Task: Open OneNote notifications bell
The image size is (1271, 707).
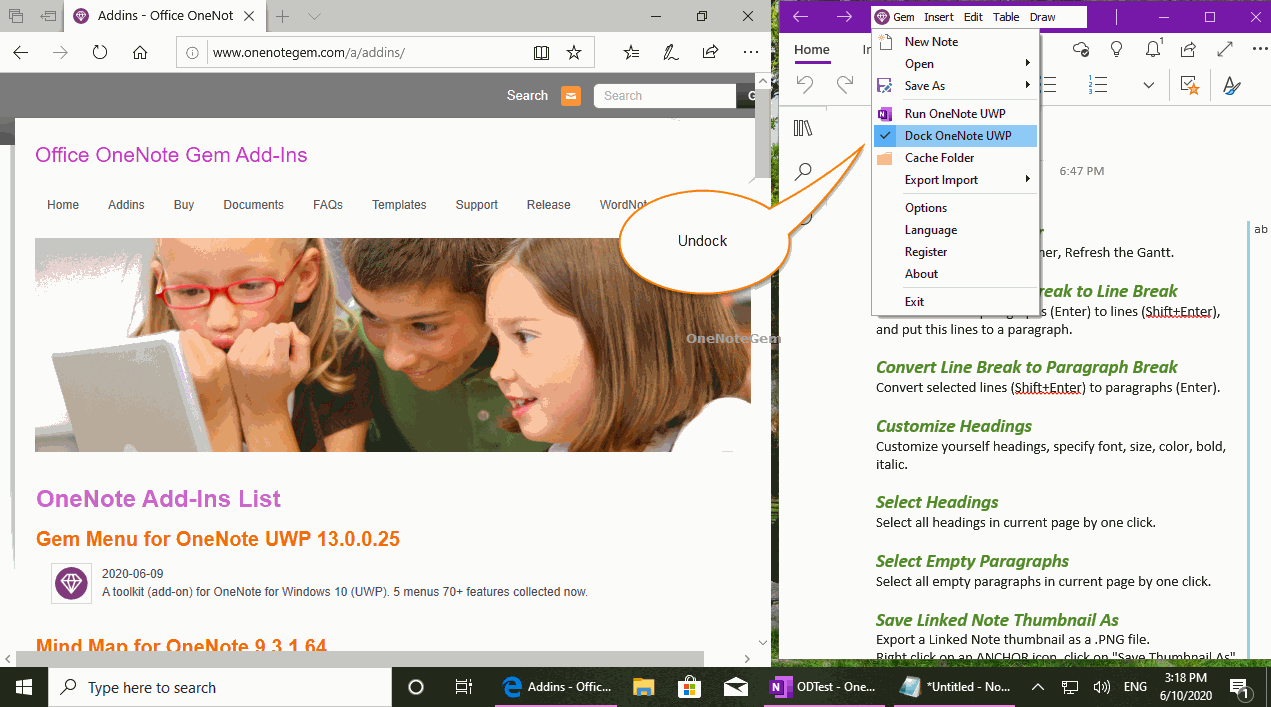Action: [x=1153, y=49]
